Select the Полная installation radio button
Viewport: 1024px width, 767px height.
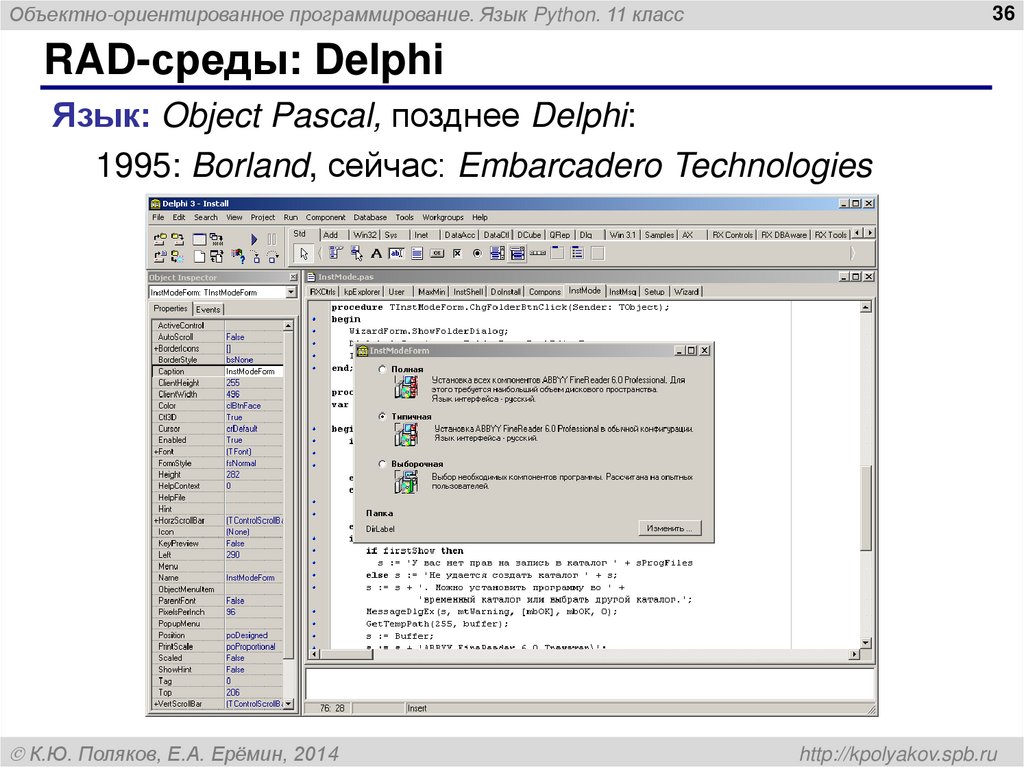(x=383, y=369)
